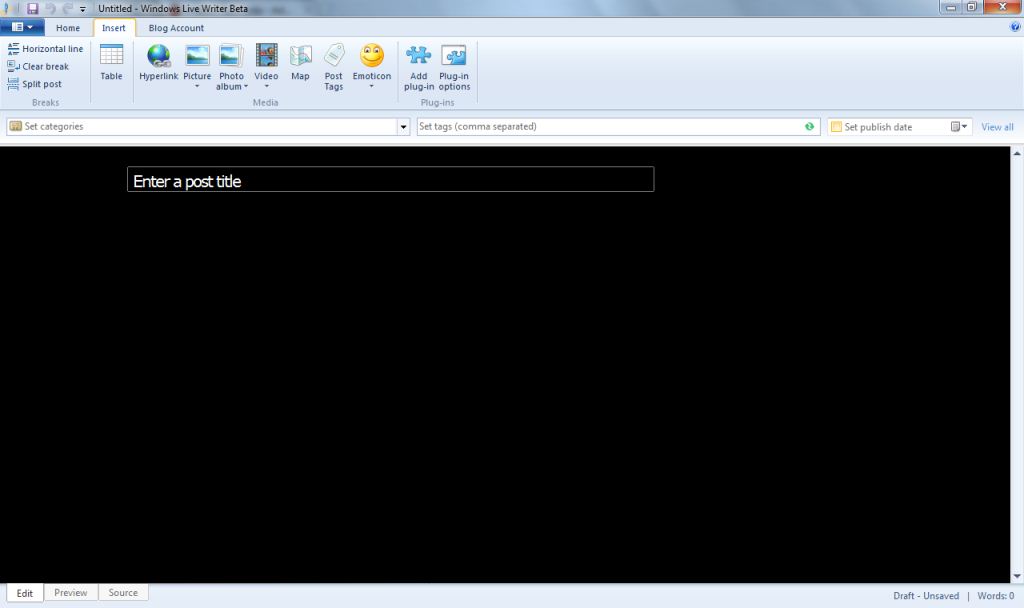The height and width of the screenshot is (608, 1024).
Task: Insert a Table into the post
Action: [111, 63]
